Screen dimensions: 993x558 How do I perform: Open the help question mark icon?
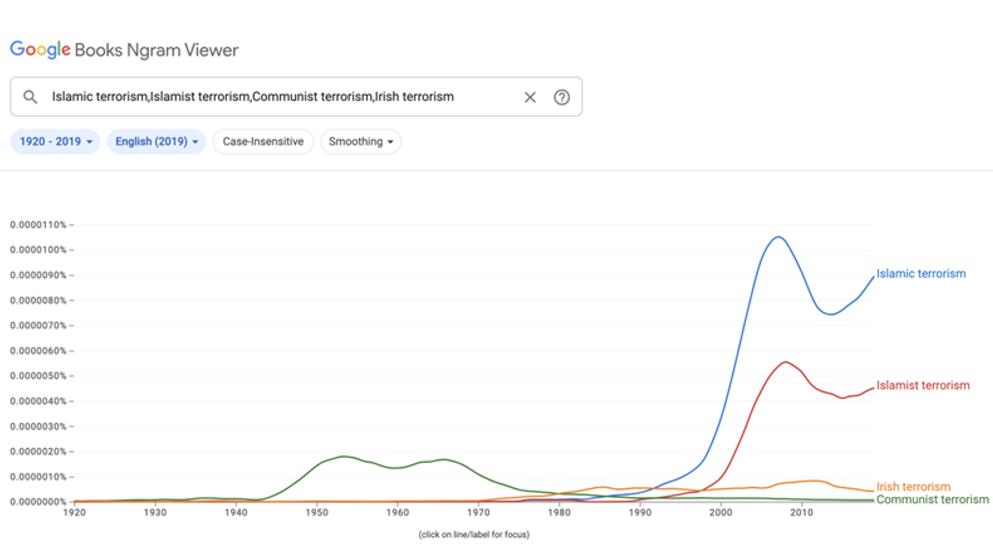tap(562, 97)
